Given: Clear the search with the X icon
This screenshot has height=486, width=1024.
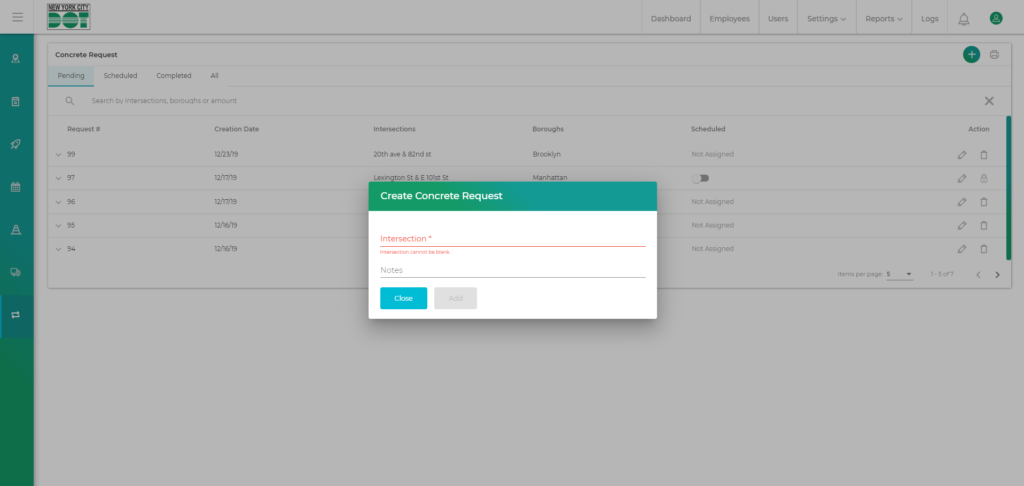Looking at the screenshot, I should click(x=989, y=101).
